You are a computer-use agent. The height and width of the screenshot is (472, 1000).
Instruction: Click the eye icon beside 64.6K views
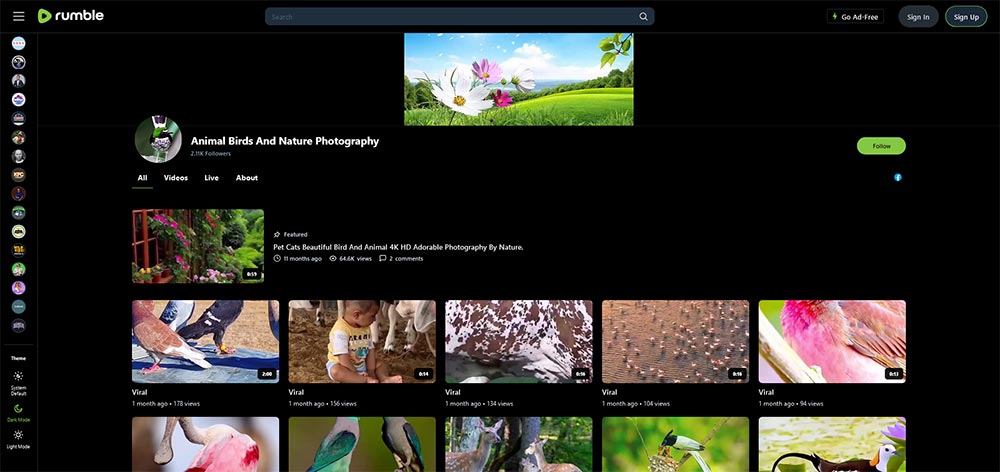333,258
